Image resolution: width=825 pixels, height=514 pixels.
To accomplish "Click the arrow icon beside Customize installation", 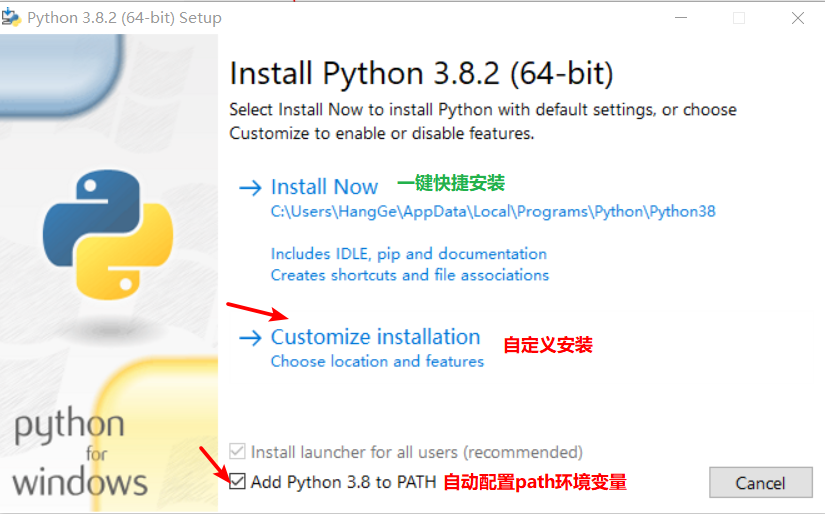I will (250, 338).
